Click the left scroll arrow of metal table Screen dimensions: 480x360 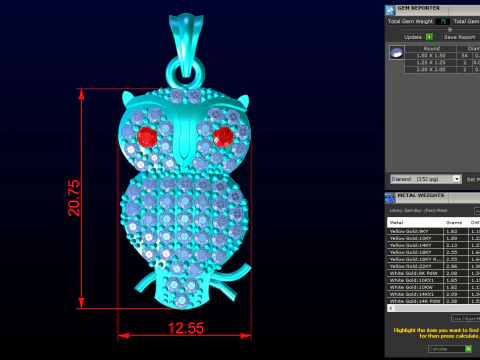tap(391, 308)
